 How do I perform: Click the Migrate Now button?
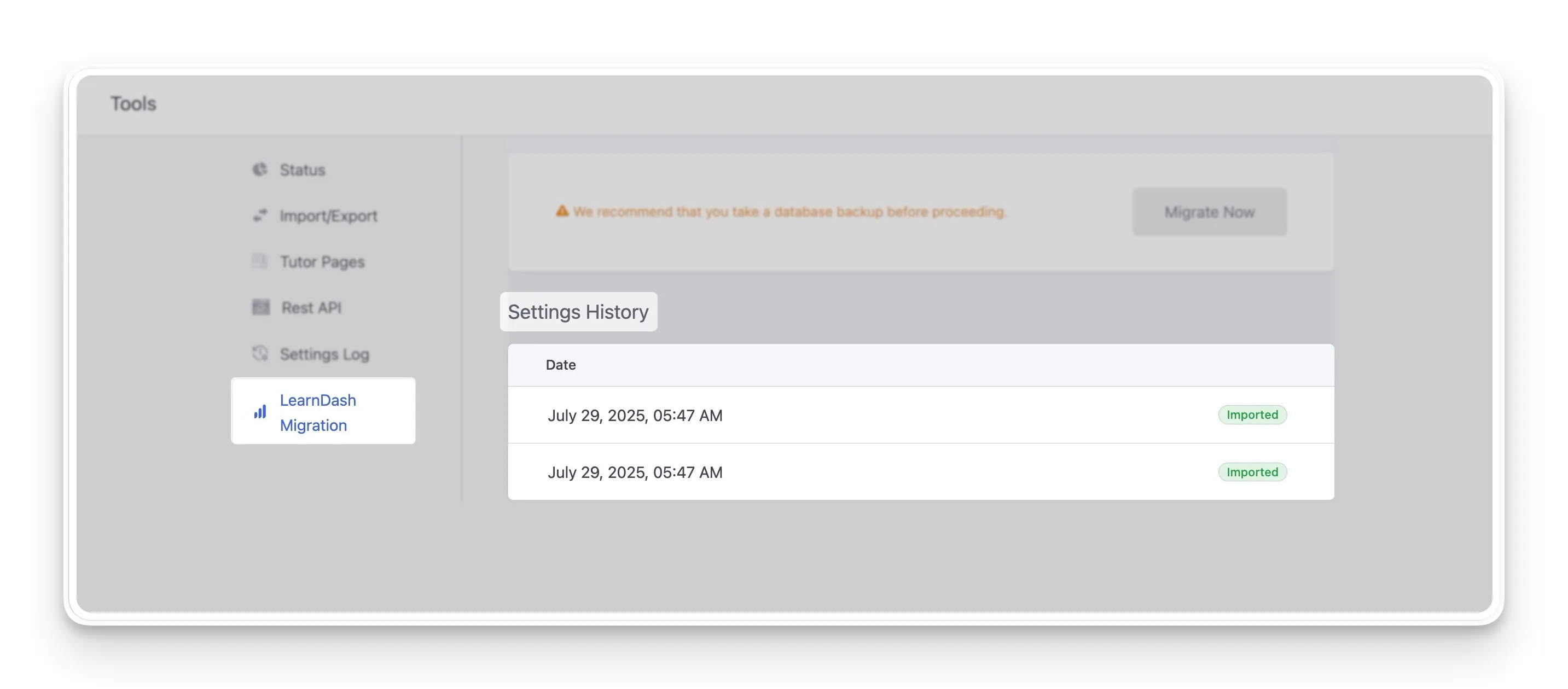pyautogui.click(x=1210, y=212)
